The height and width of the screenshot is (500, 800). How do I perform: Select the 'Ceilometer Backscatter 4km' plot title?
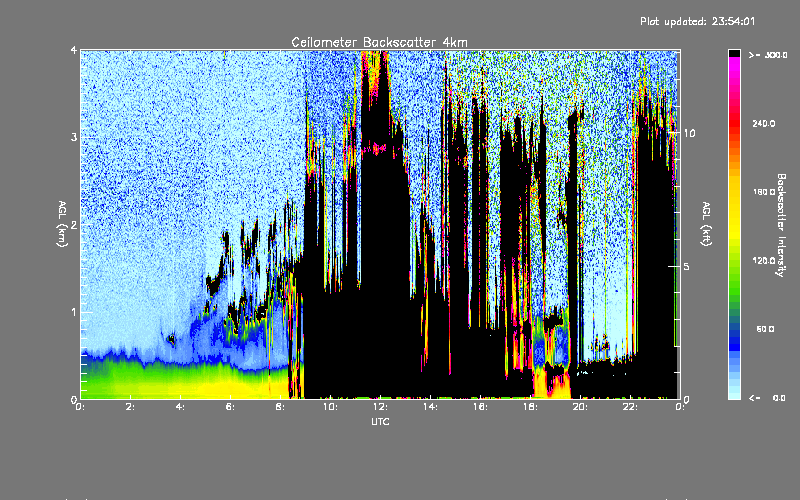coord(379,42)
